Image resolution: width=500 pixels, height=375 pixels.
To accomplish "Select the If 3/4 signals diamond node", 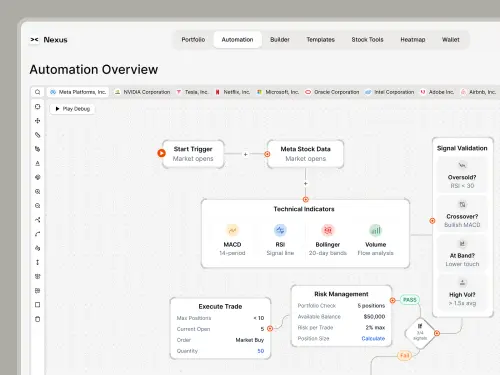I will pos(420,333).
